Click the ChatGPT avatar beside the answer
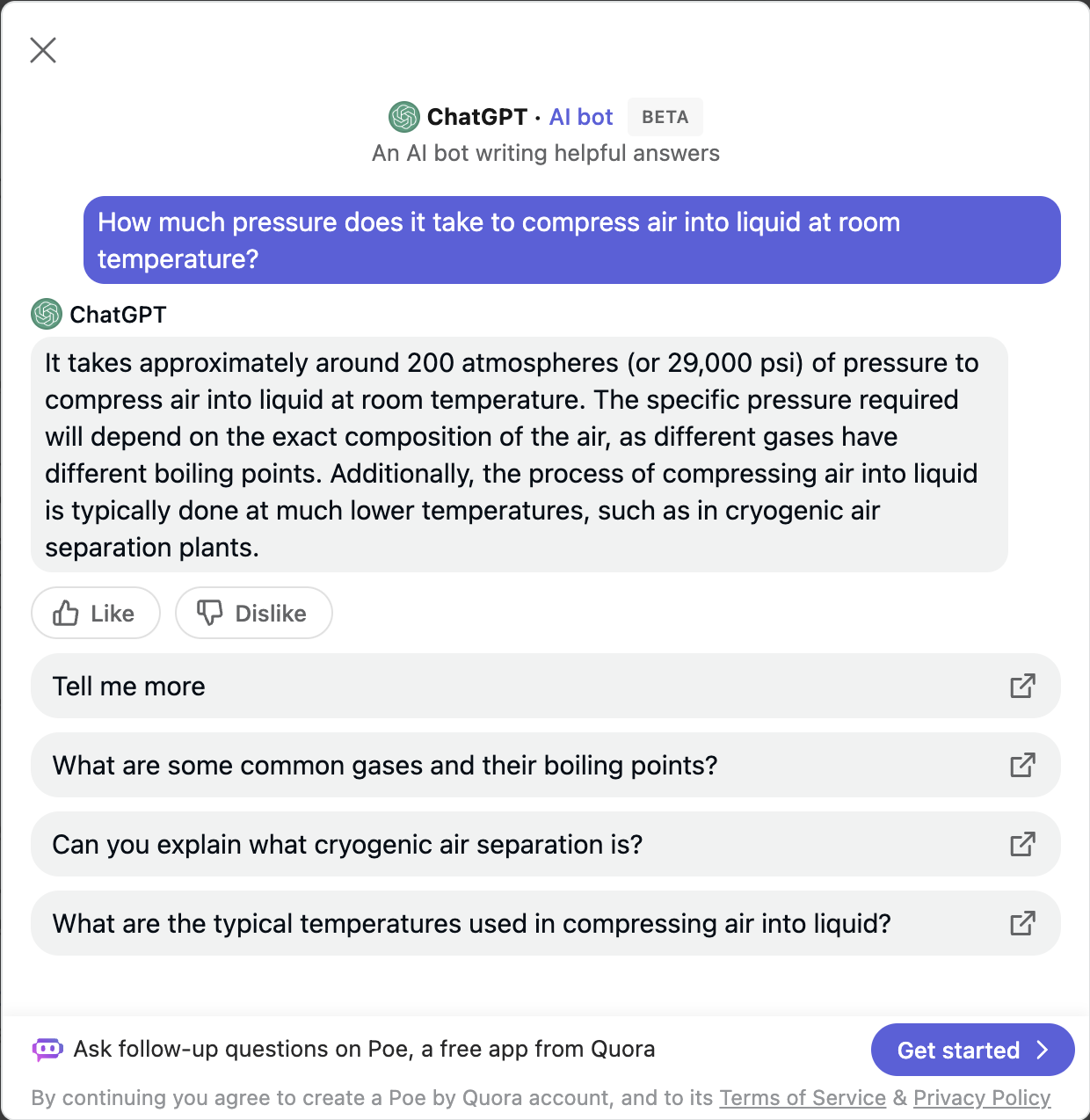The height and width of the screenshot is (1120, 1090). (47, 314)
